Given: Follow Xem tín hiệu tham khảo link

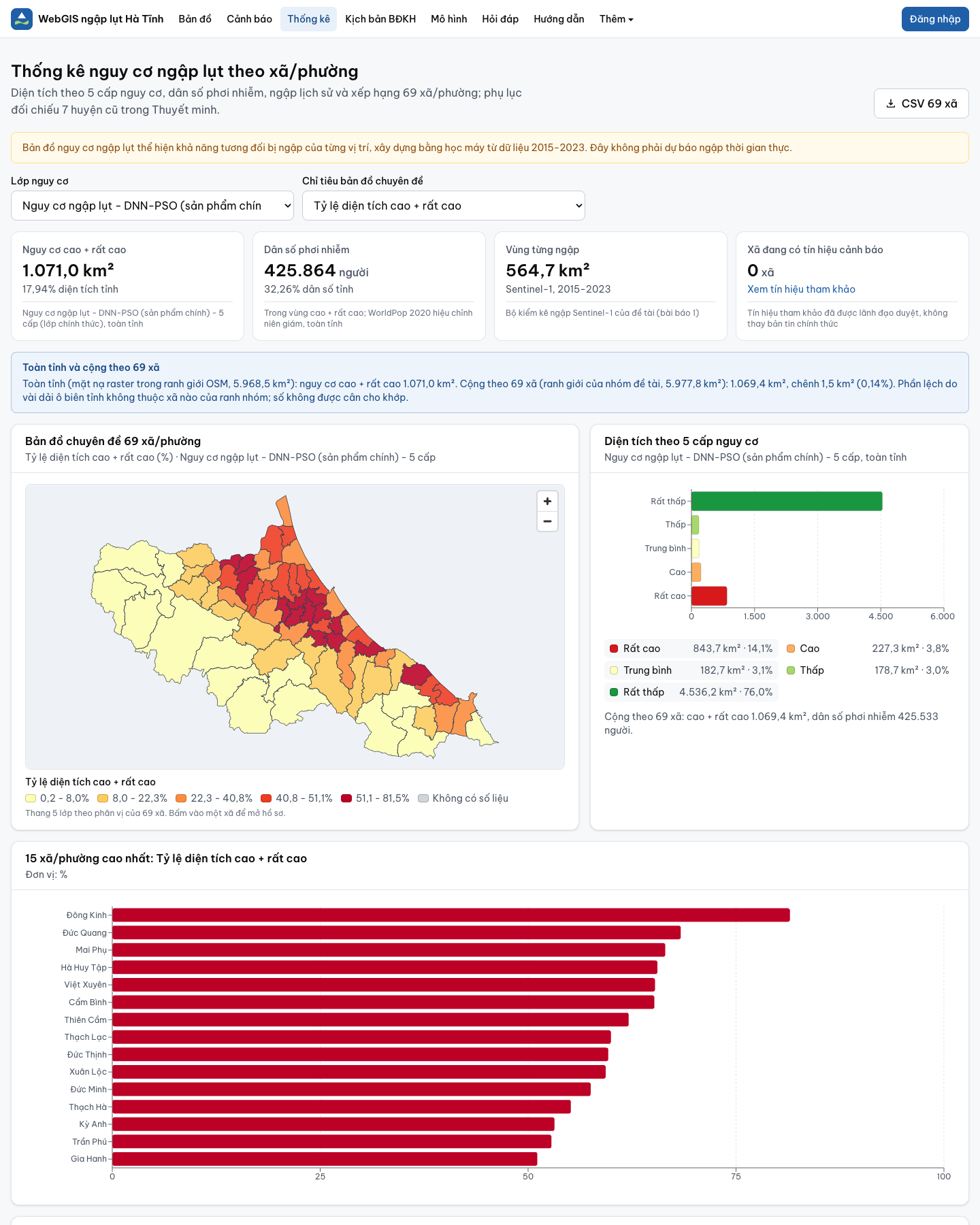Looking at the screenshot, I should tap(801, 289).
